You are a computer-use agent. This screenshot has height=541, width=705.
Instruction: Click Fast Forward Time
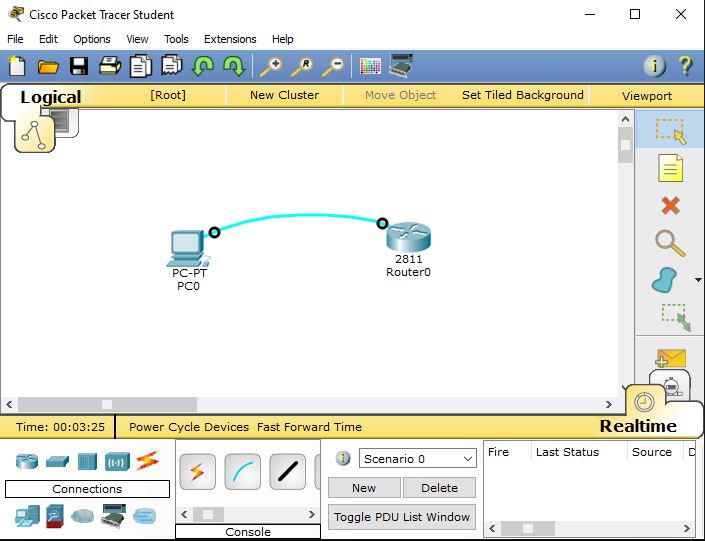point(309,427)
